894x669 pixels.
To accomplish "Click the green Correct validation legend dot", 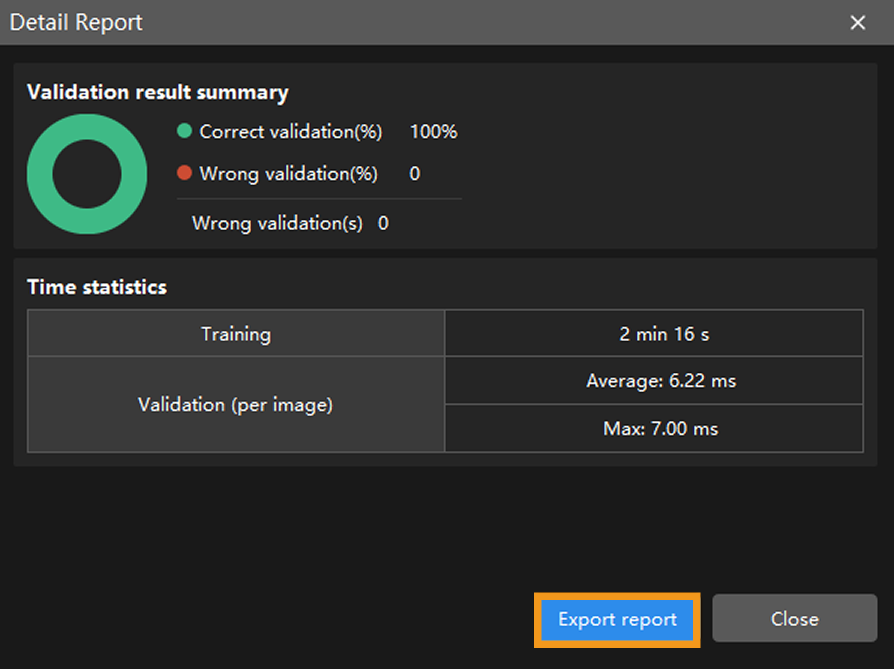I will pos(184,131).
